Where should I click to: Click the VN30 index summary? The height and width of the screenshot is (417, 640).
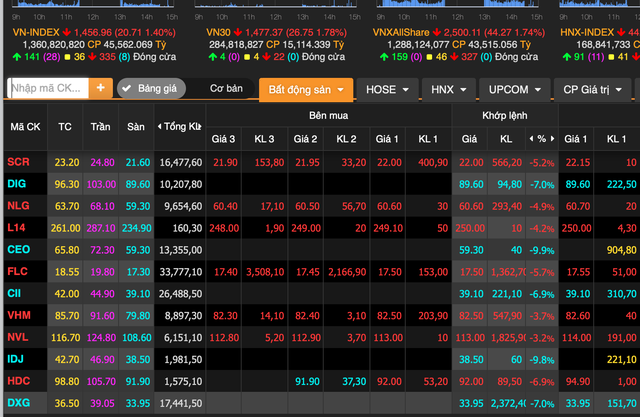click(276, 44)
